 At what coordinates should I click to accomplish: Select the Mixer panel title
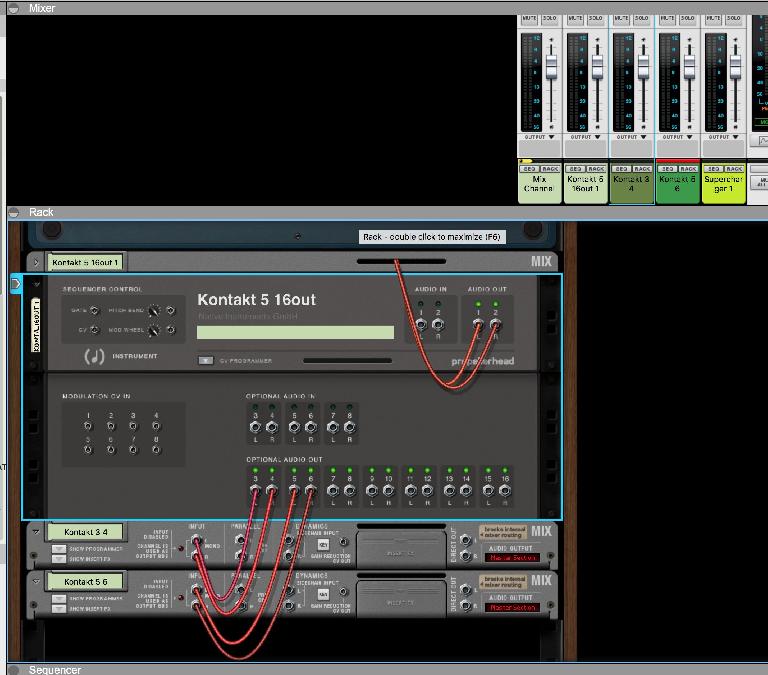42,8
